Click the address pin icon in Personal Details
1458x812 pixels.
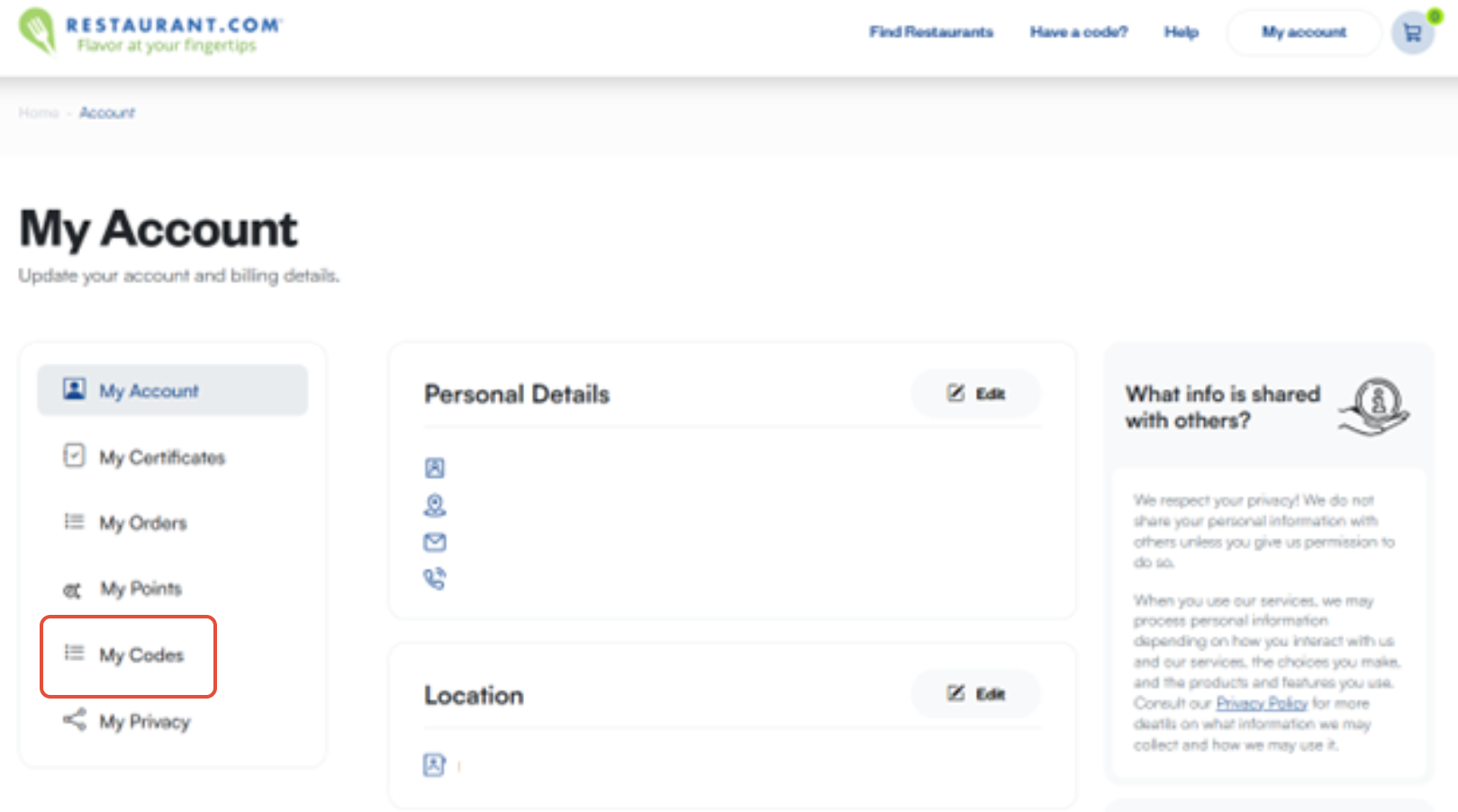[435, 505]
